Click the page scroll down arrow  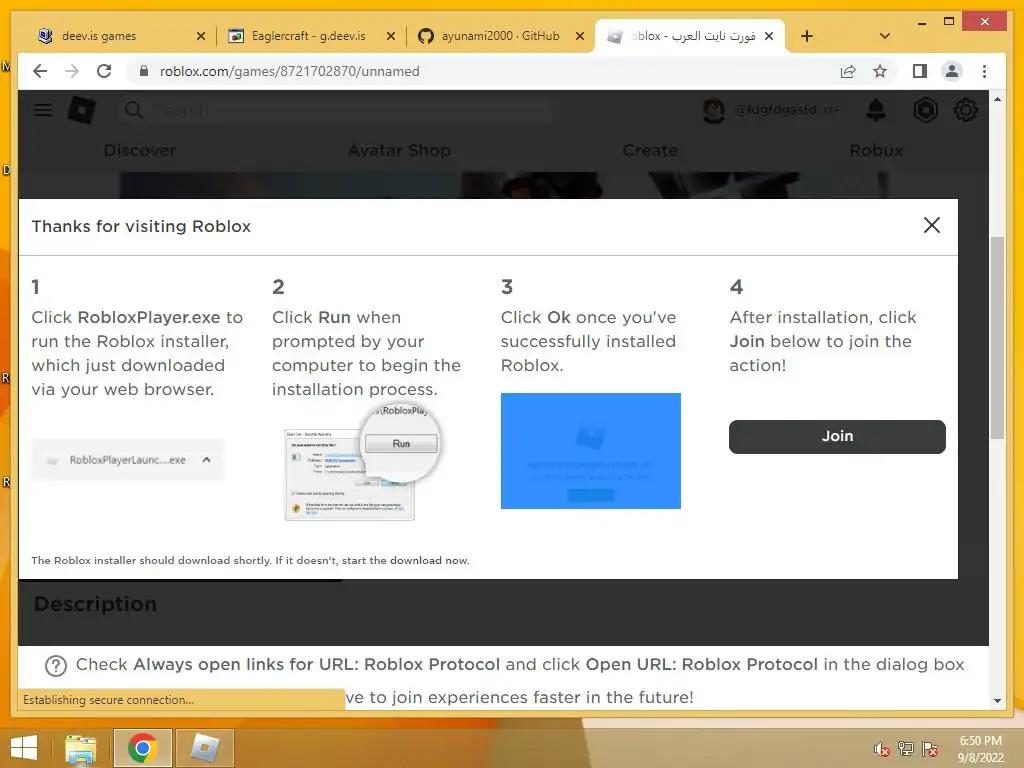point(997,701)
